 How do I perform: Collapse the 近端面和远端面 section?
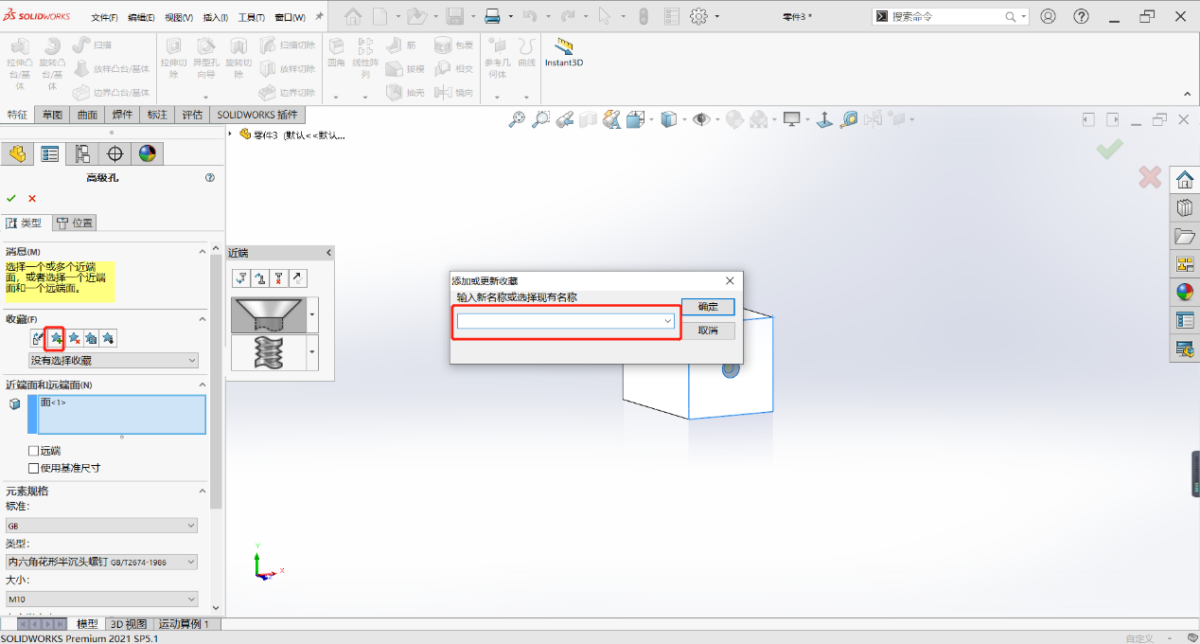pyautogui.click(x=203, y=385)
